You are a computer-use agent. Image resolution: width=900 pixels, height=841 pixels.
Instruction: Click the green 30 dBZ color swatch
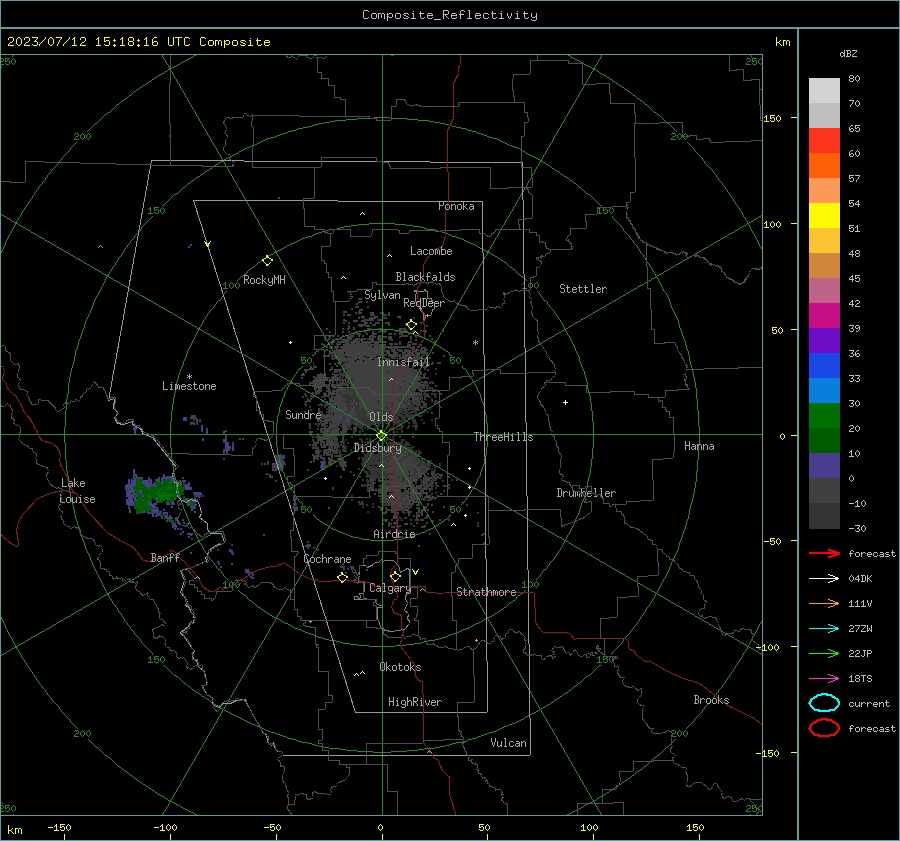pos(824,416)
